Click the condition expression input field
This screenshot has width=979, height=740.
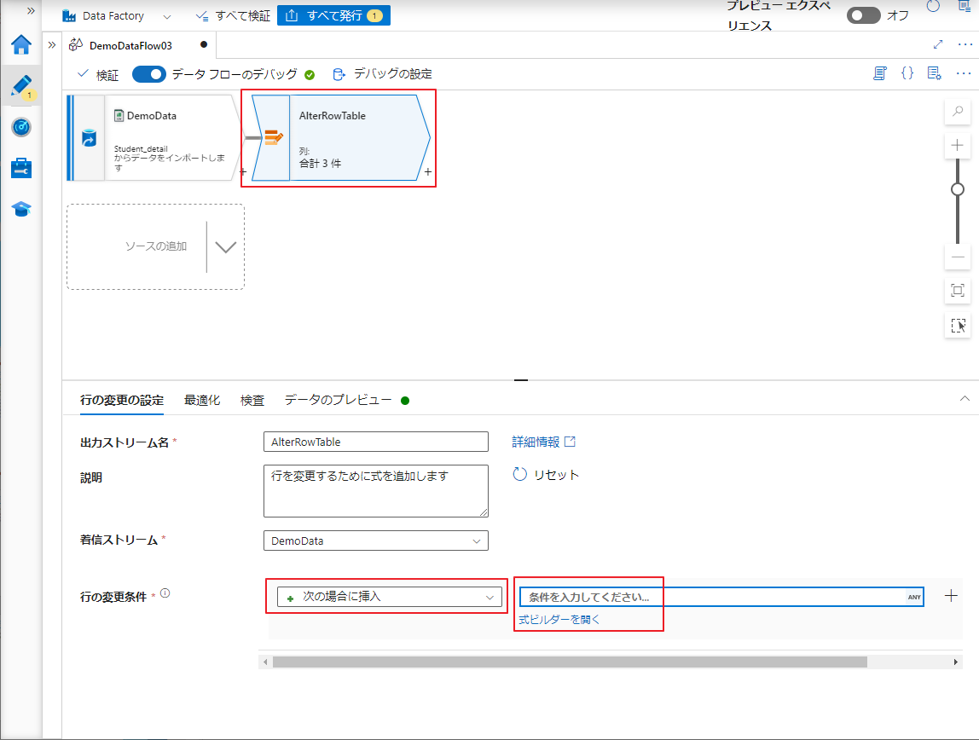tap(722, 597)
